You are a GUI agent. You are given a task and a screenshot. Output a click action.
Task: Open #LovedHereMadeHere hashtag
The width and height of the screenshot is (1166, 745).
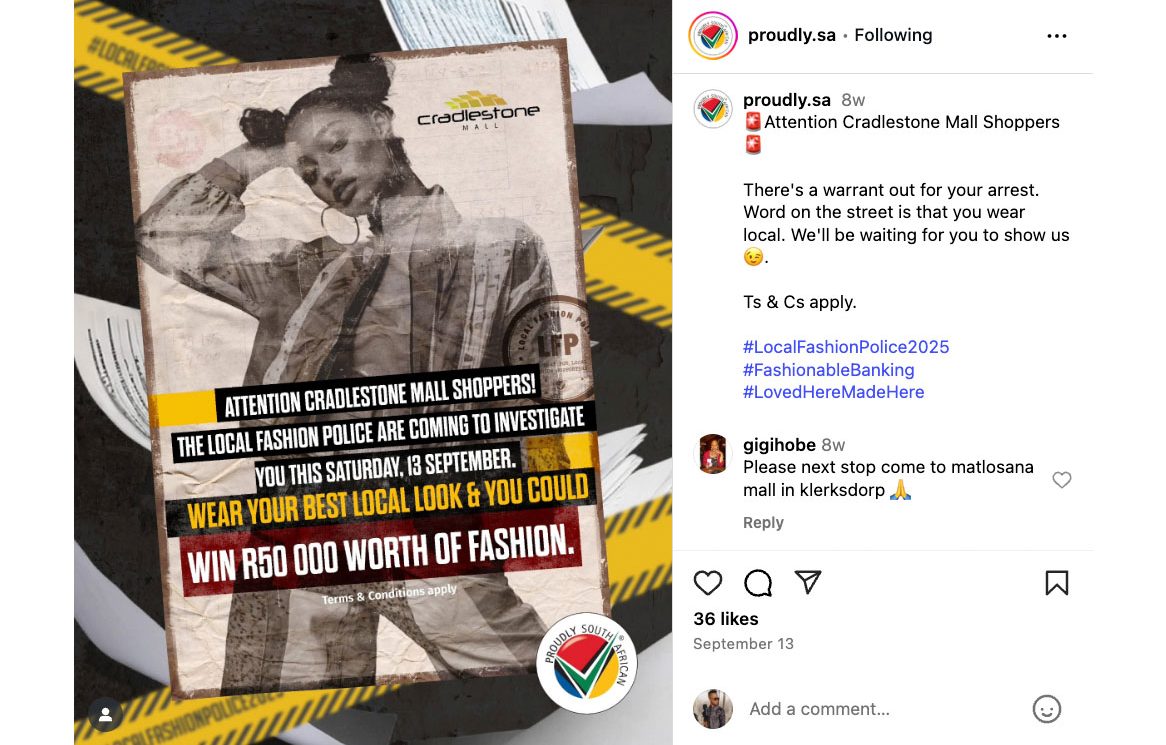(x=834, y=392)
